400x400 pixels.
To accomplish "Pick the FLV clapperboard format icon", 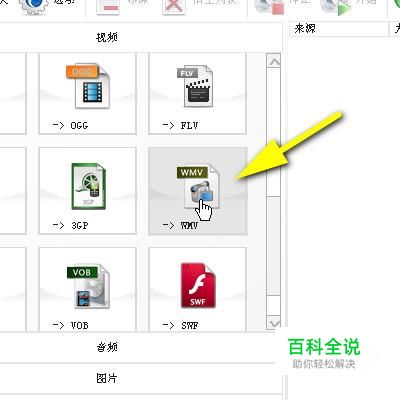I will click(x=195, y=86).
